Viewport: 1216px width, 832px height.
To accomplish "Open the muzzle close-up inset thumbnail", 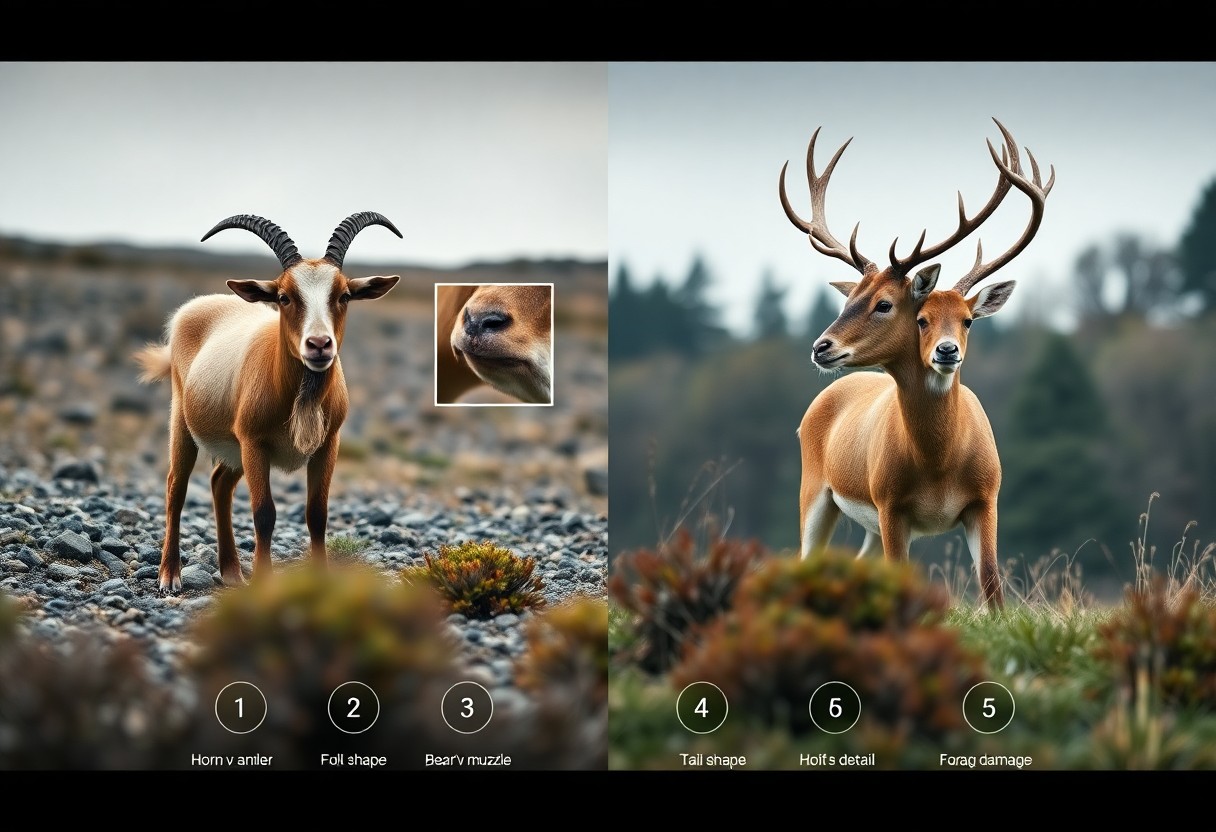I will (x=494, y=344).
